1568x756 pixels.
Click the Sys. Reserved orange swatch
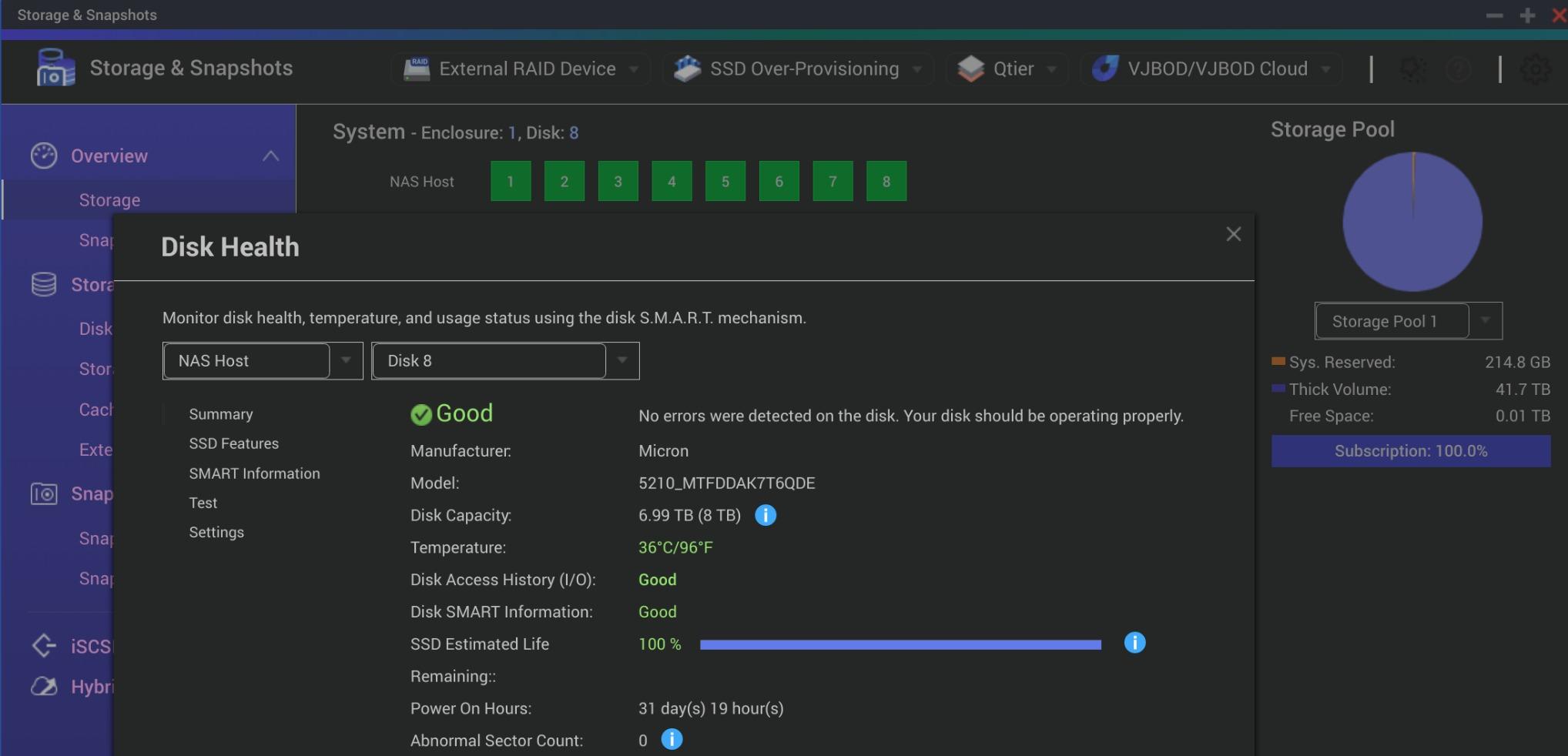click(x=1278, y=361)
